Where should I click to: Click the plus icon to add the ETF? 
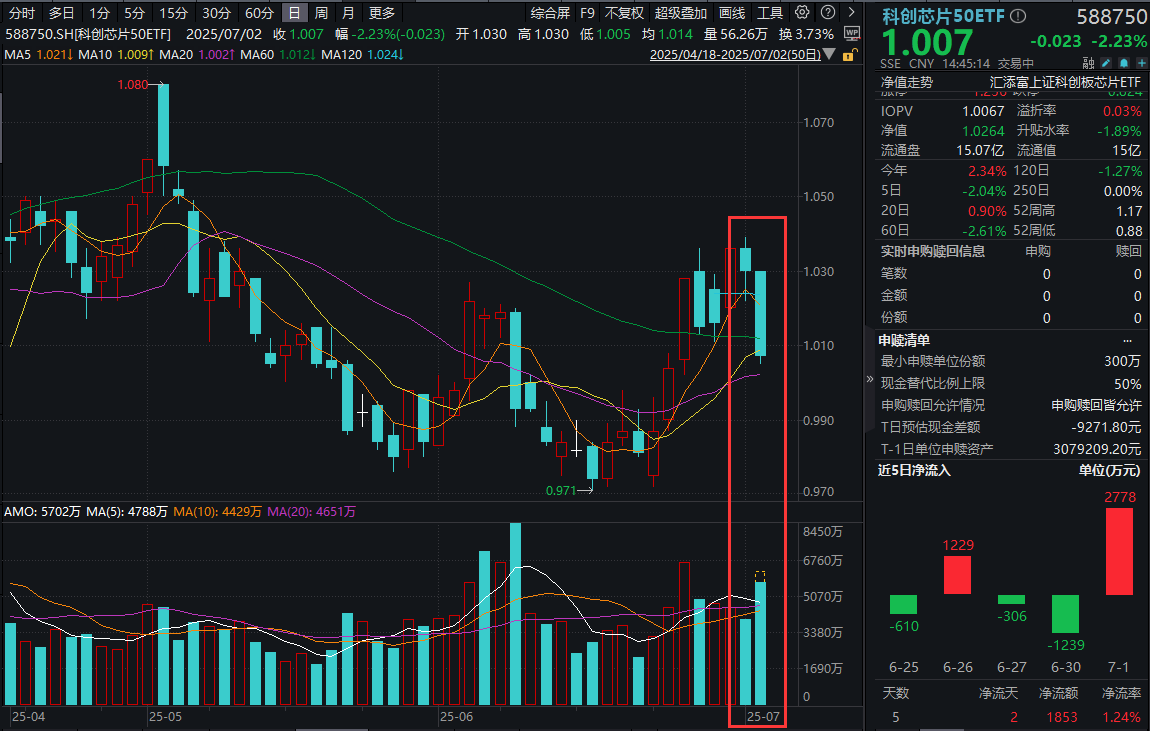pos(1141,62)
